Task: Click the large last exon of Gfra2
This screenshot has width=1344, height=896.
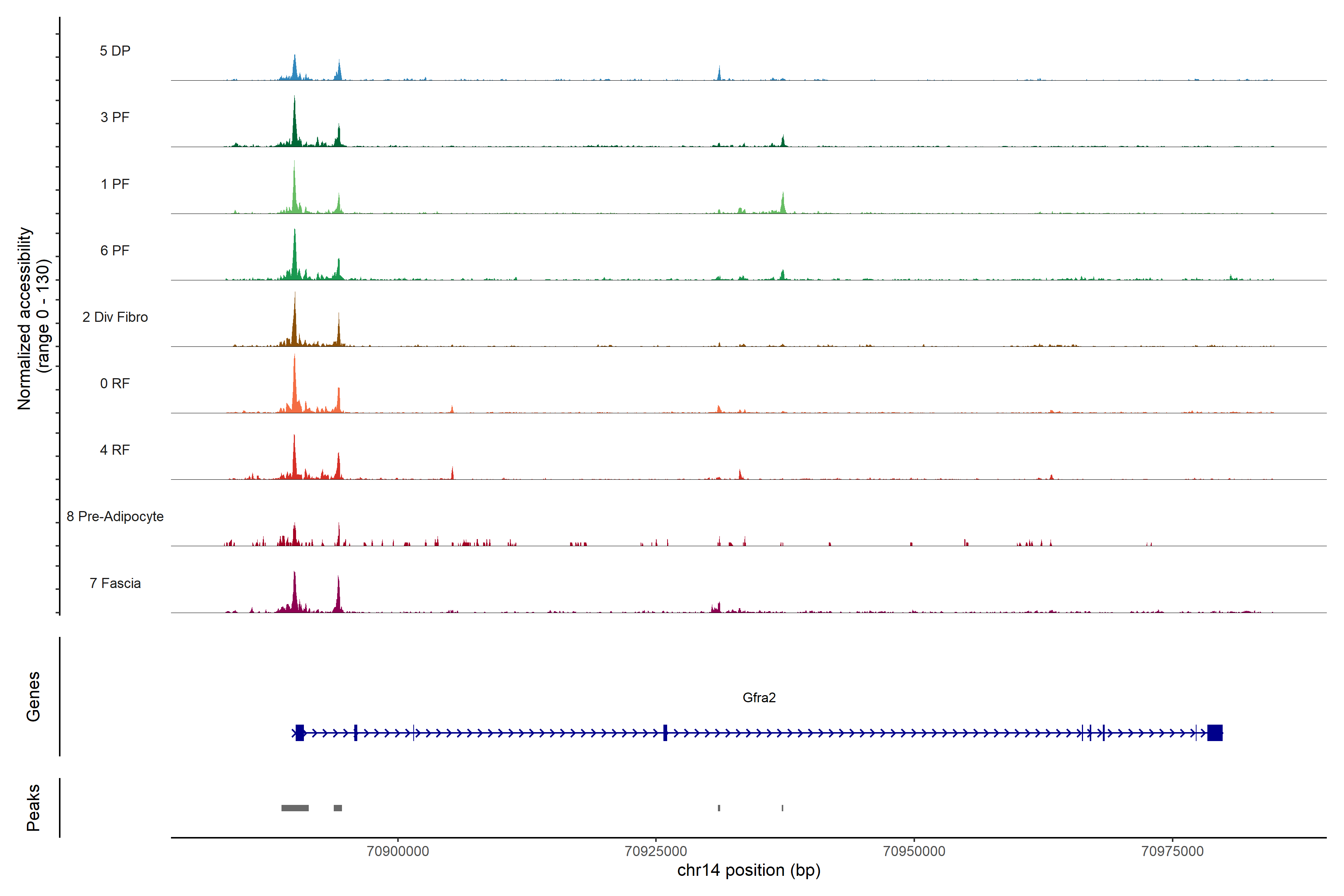Action: pos(1215,732)
